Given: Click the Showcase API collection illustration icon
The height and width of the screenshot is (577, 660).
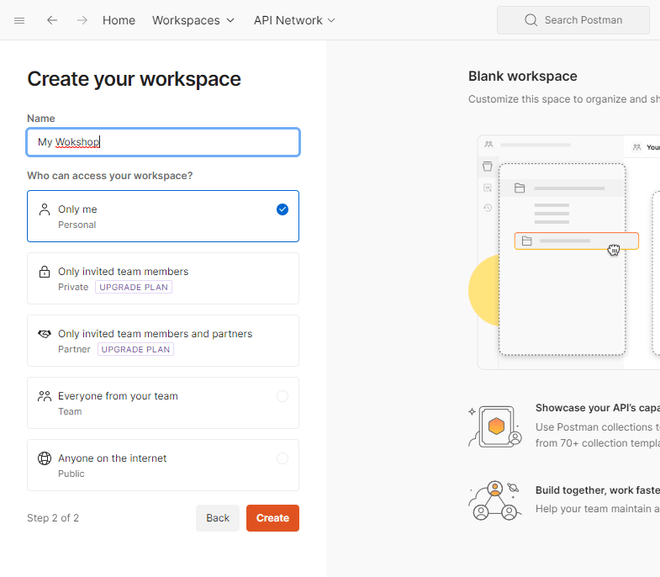Looking at the screenshot, I should click(495, 426).
